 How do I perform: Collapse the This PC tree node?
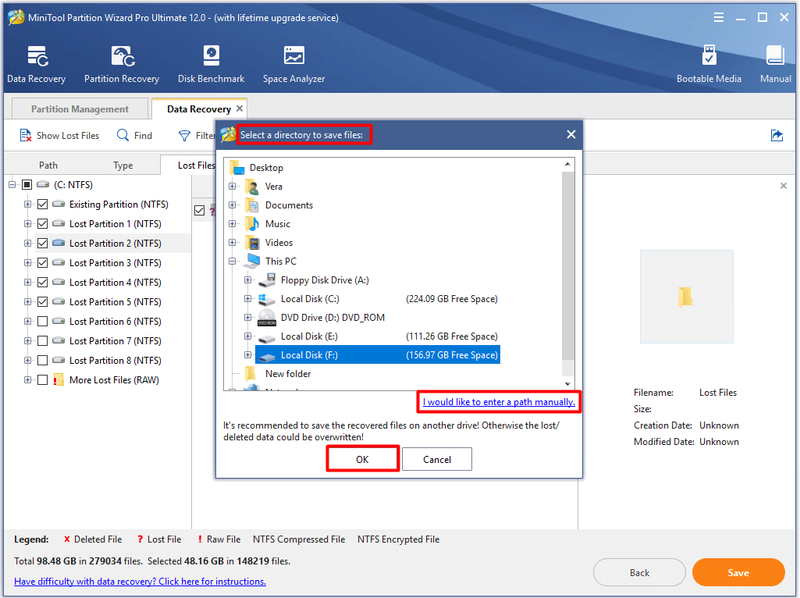232,261
